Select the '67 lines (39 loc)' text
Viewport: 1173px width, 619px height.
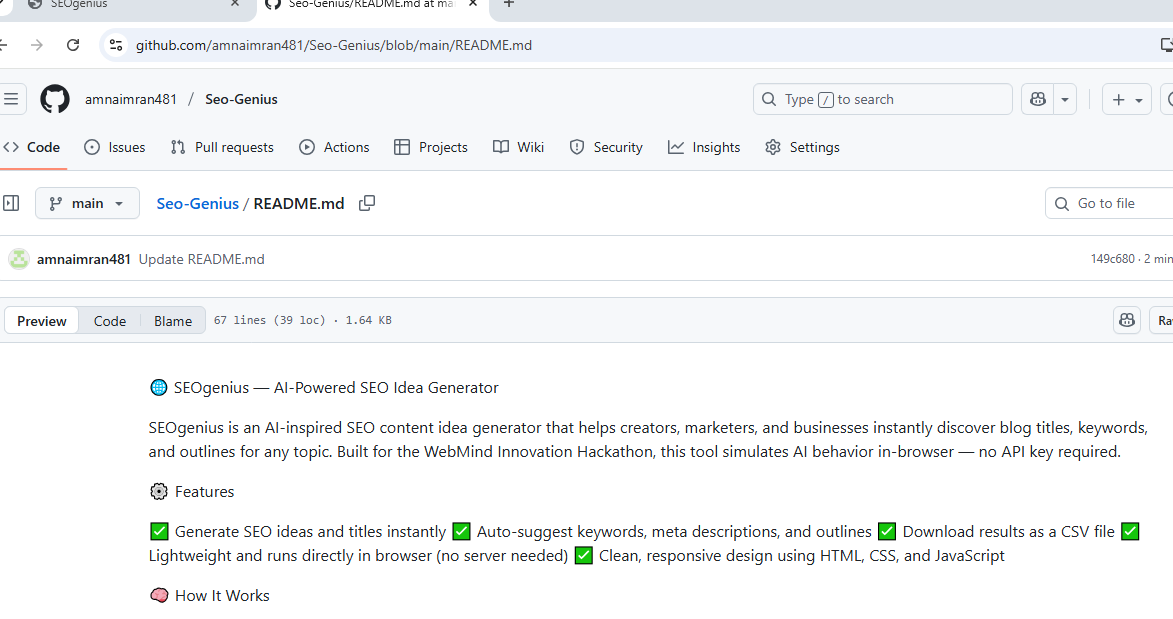click(x=270, y=320)
